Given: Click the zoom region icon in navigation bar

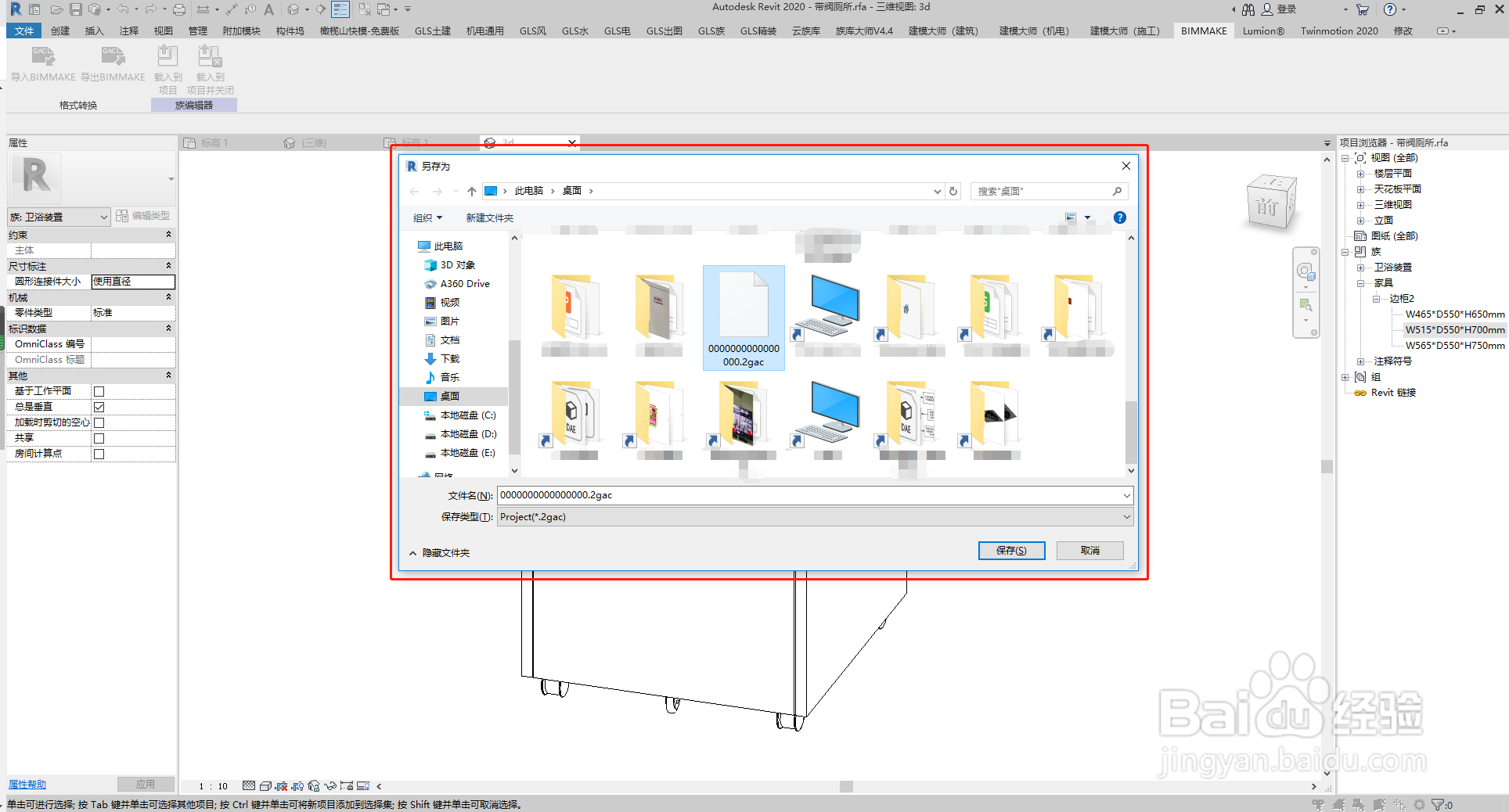Looking at the screenshot, I should click(x=1305, y=304).
